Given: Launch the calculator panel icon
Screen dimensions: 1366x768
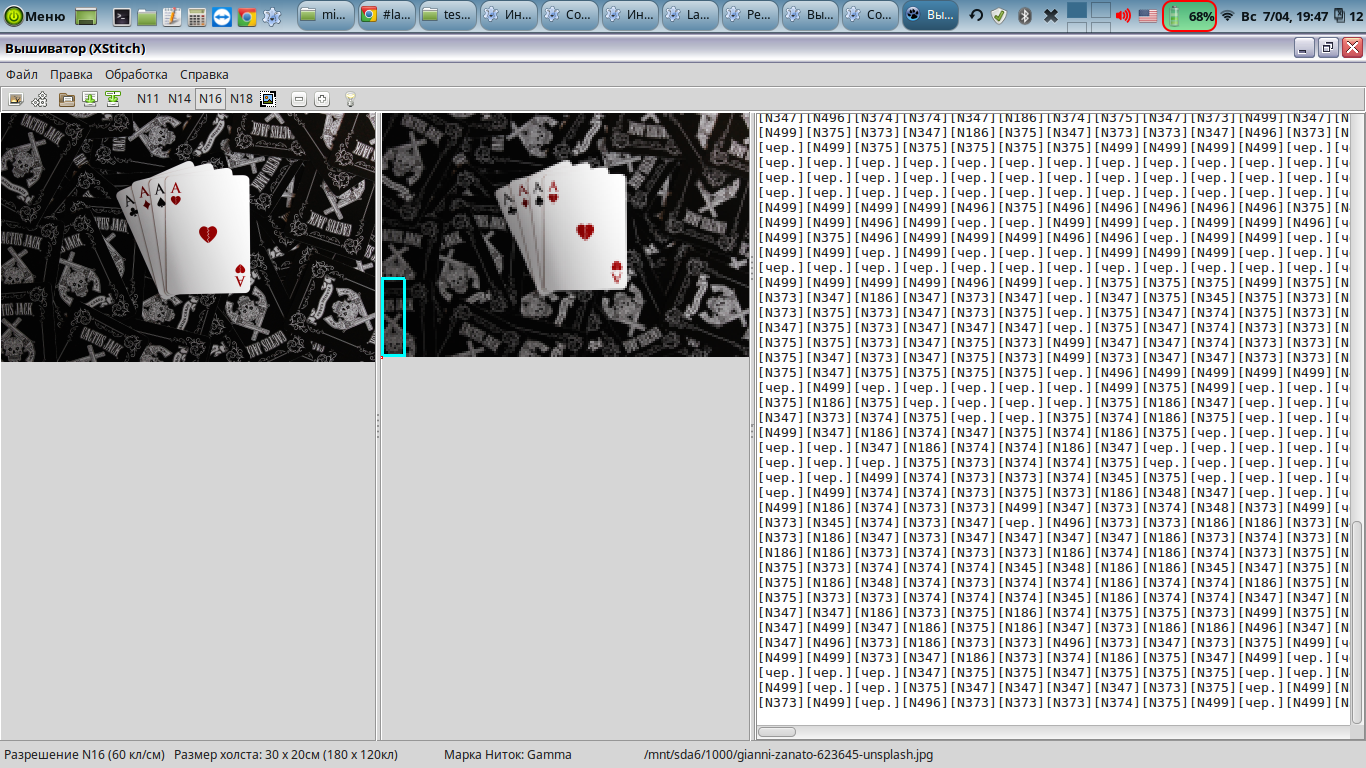Looking at the screenshot, I should [197, 16].
